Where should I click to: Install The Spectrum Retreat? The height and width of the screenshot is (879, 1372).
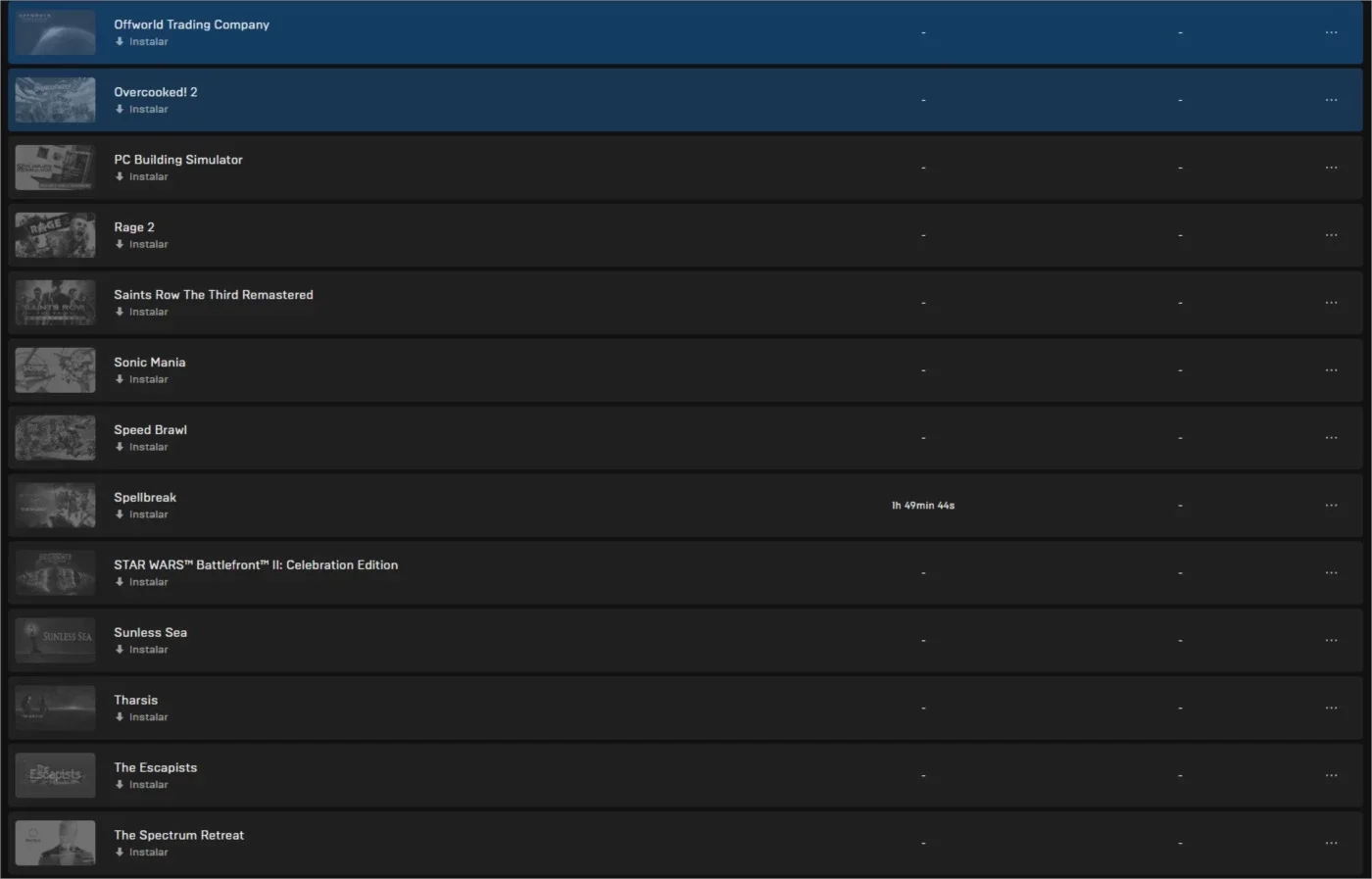tap(142, 854)
